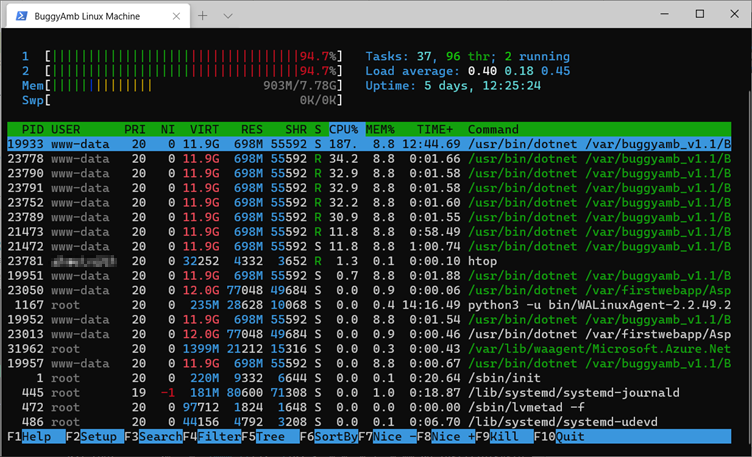Click F3 Search in the footer bar
The height and width of the screenshot is (457, 752).
pyautogui.click(x=153, y=436)
